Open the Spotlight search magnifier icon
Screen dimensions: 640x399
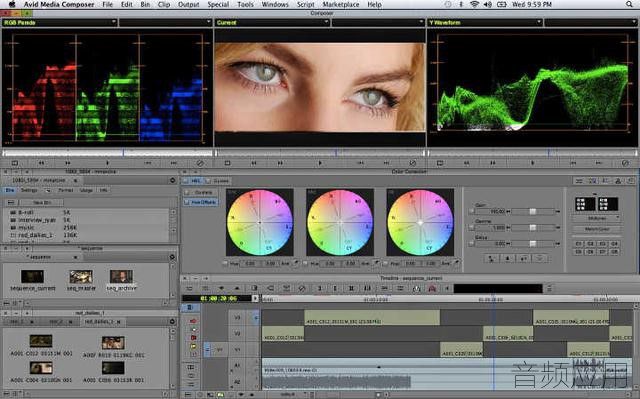tap(630, 4)
